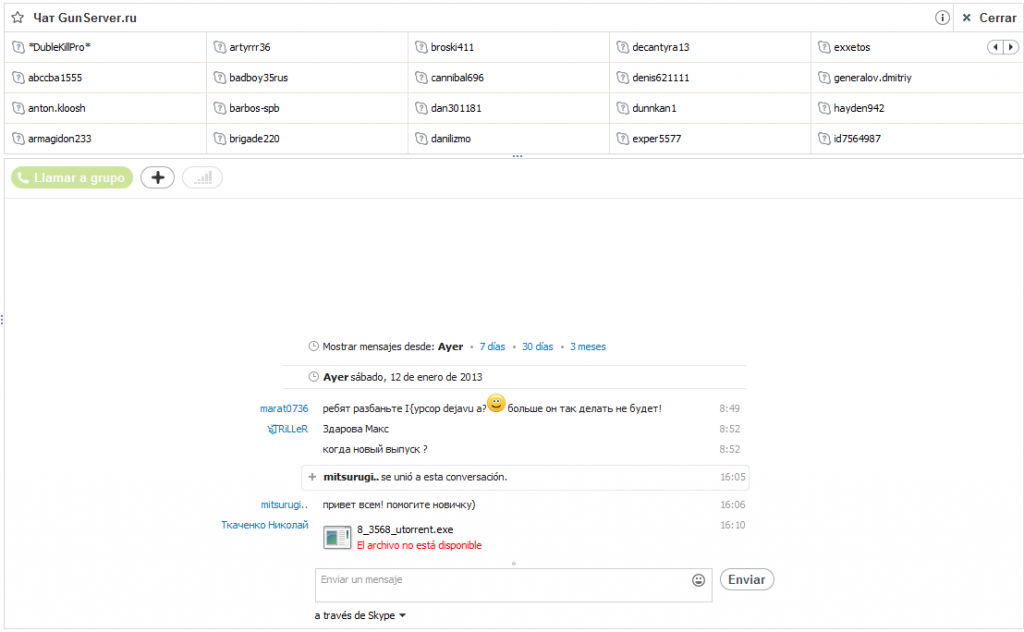This screenshot has height=632, width=1024.
Task: Page participants list with left arrow
Action: (x=995, y=47)
